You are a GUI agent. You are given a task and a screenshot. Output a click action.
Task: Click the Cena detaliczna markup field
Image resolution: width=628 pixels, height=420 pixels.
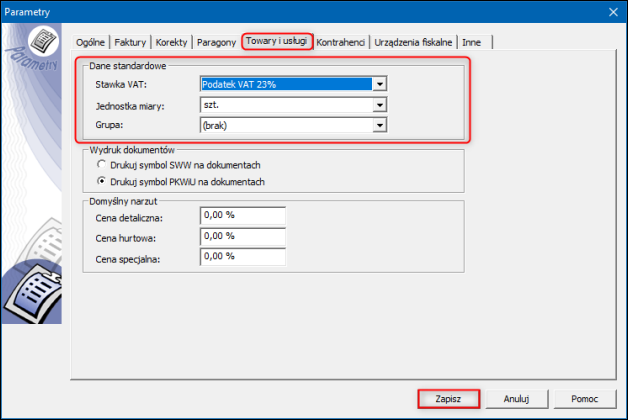pos(243,216)
